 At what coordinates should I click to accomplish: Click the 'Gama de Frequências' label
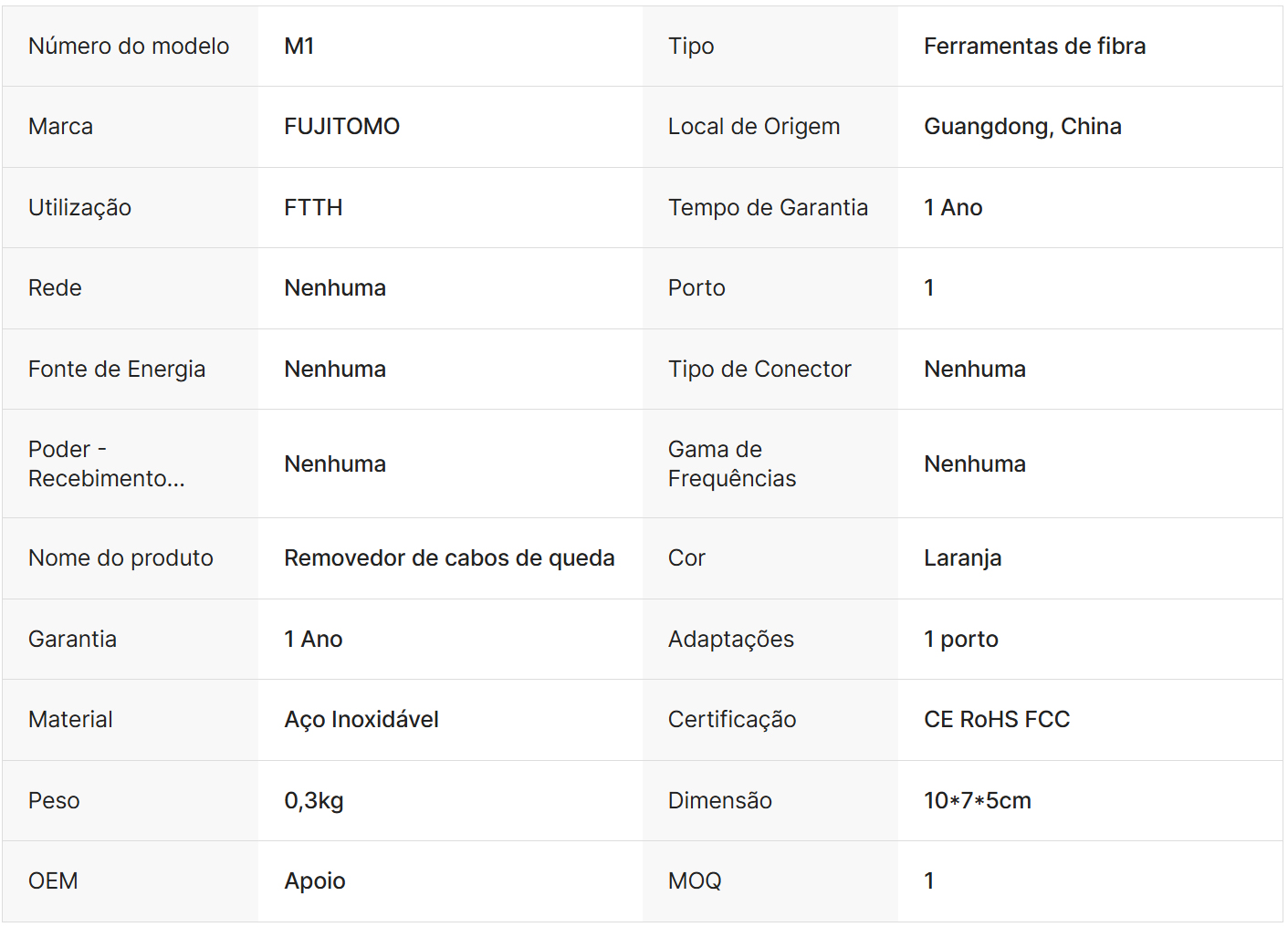coord(732,463)
